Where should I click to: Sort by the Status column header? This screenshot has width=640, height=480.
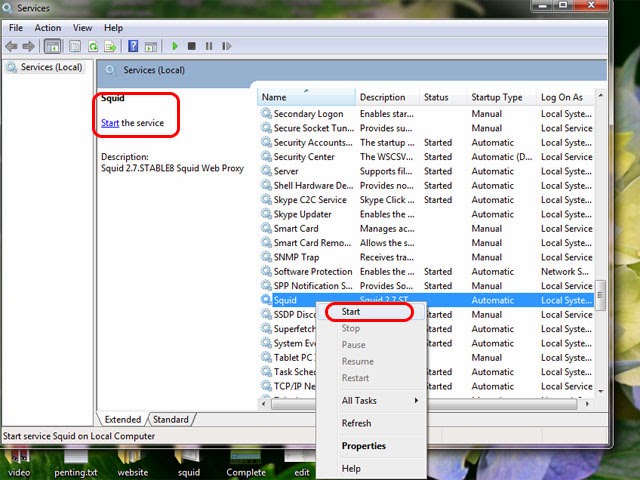(x=443, y=97)
